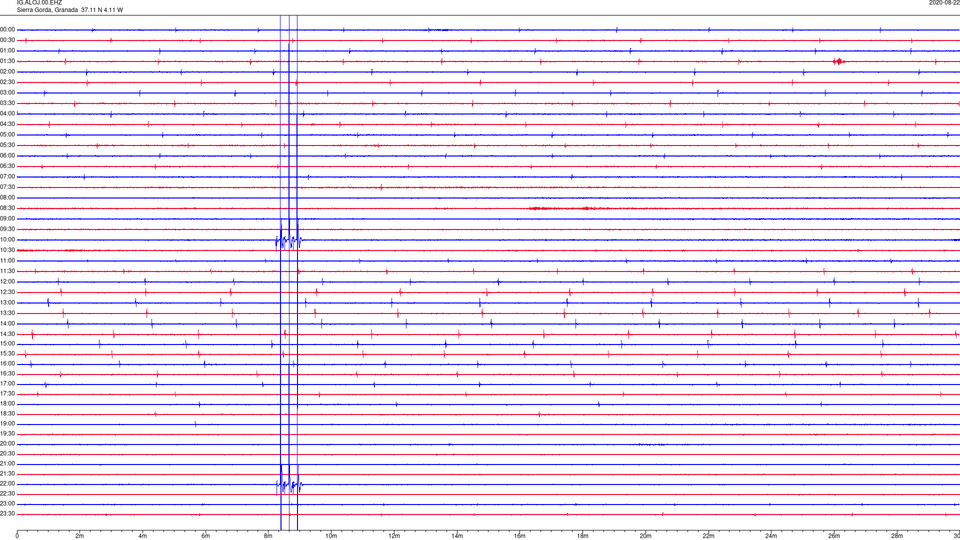
Task: Click the 4m tick on the time axis
Action: click(x=143, y=536)
